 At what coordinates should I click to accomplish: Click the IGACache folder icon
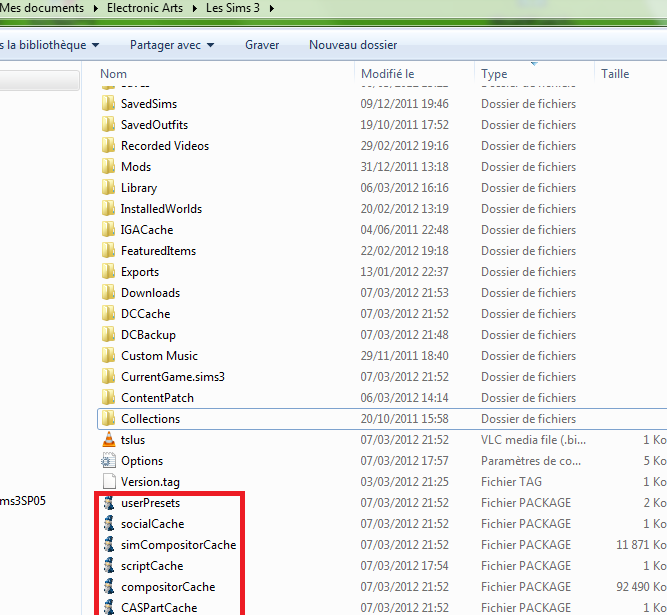[108, 229]
